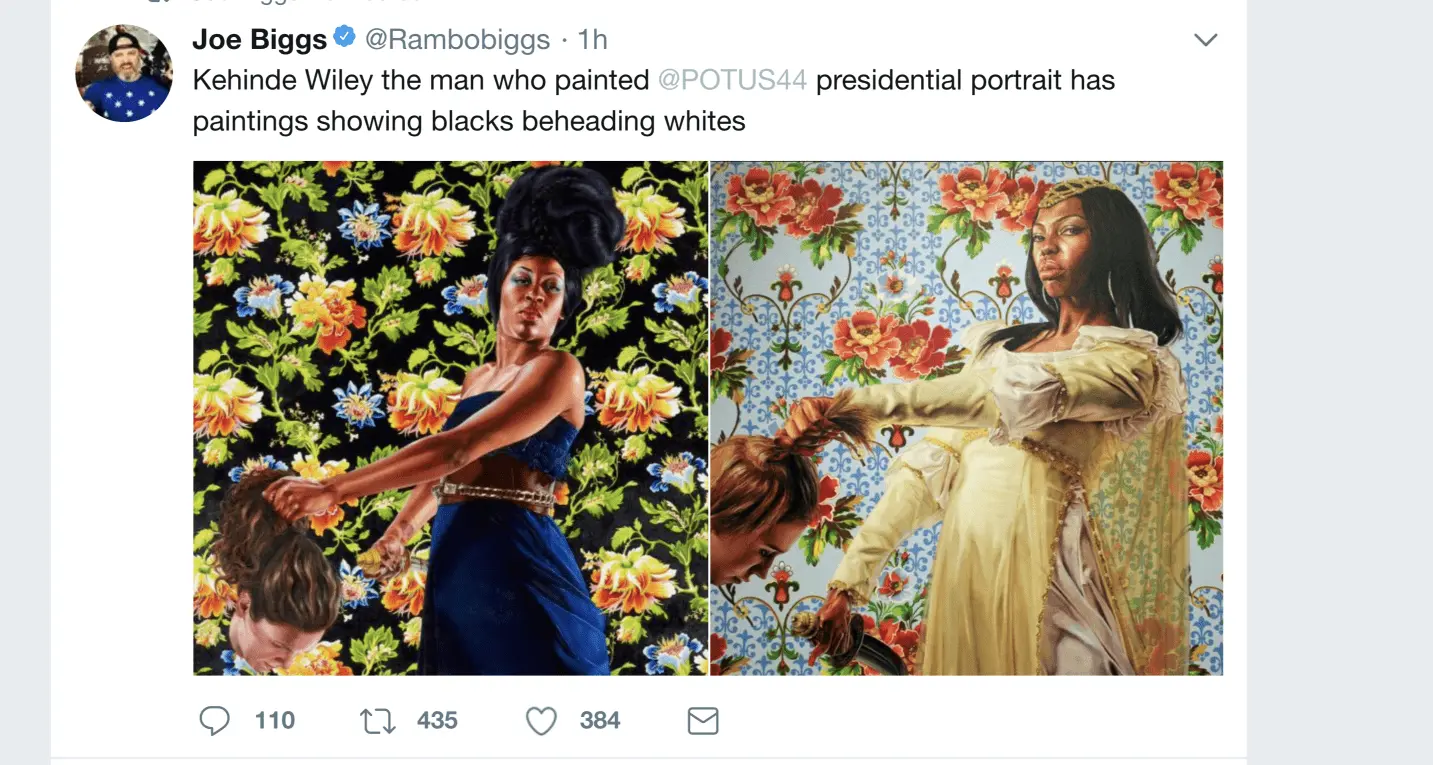The height and width of the screenshot is (765, 1433).
Task: Open the tweet via the 1h timestamp
Action: (x=593, y=40)
